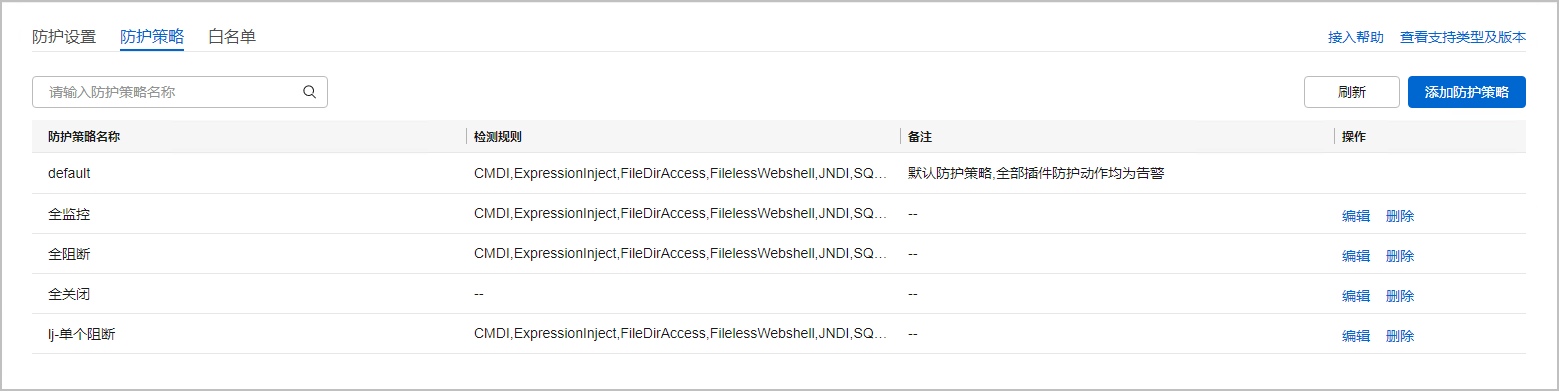The height and width of the screenshot is (391, 1559).
Task: Edit the lj-单个阻断 policy
Action: tap(1356, 336)
